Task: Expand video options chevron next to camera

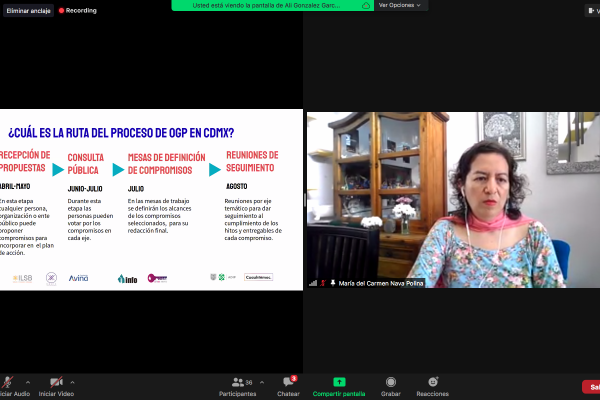Action: [72, 382]
